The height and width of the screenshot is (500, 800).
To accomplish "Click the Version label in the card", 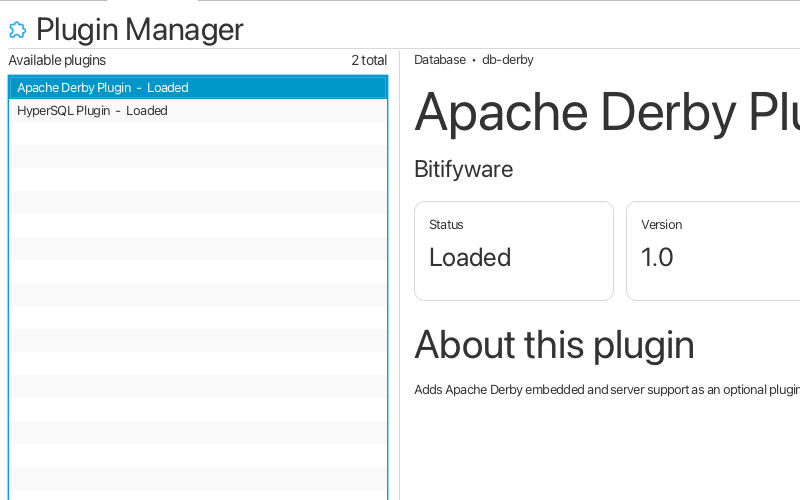I will pos(661,225).
